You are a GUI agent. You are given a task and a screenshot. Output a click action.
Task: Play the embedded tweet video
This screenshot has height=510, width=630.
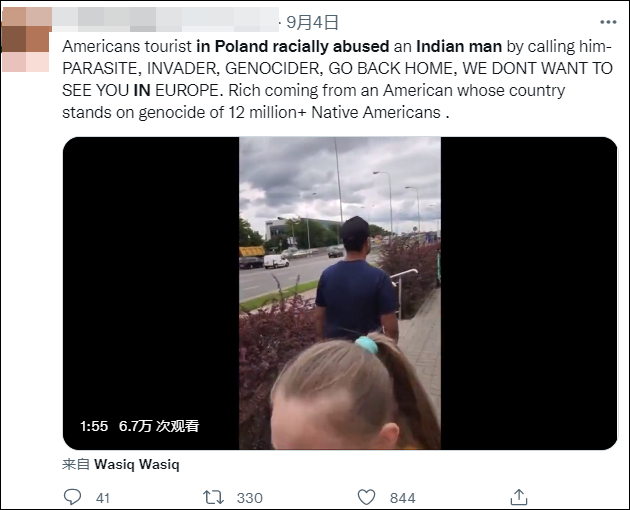coord(340,293)
